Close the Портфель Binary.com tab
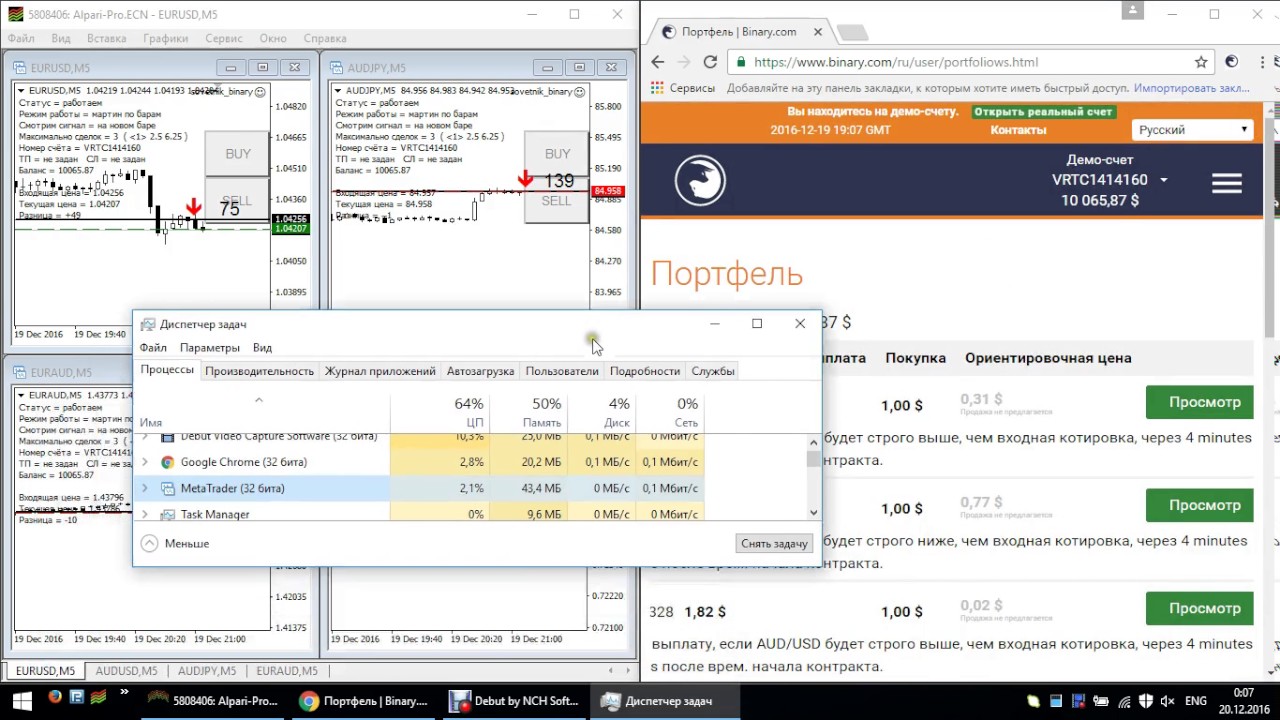This screenshot has width=1280, height=720. pos(818,32)
